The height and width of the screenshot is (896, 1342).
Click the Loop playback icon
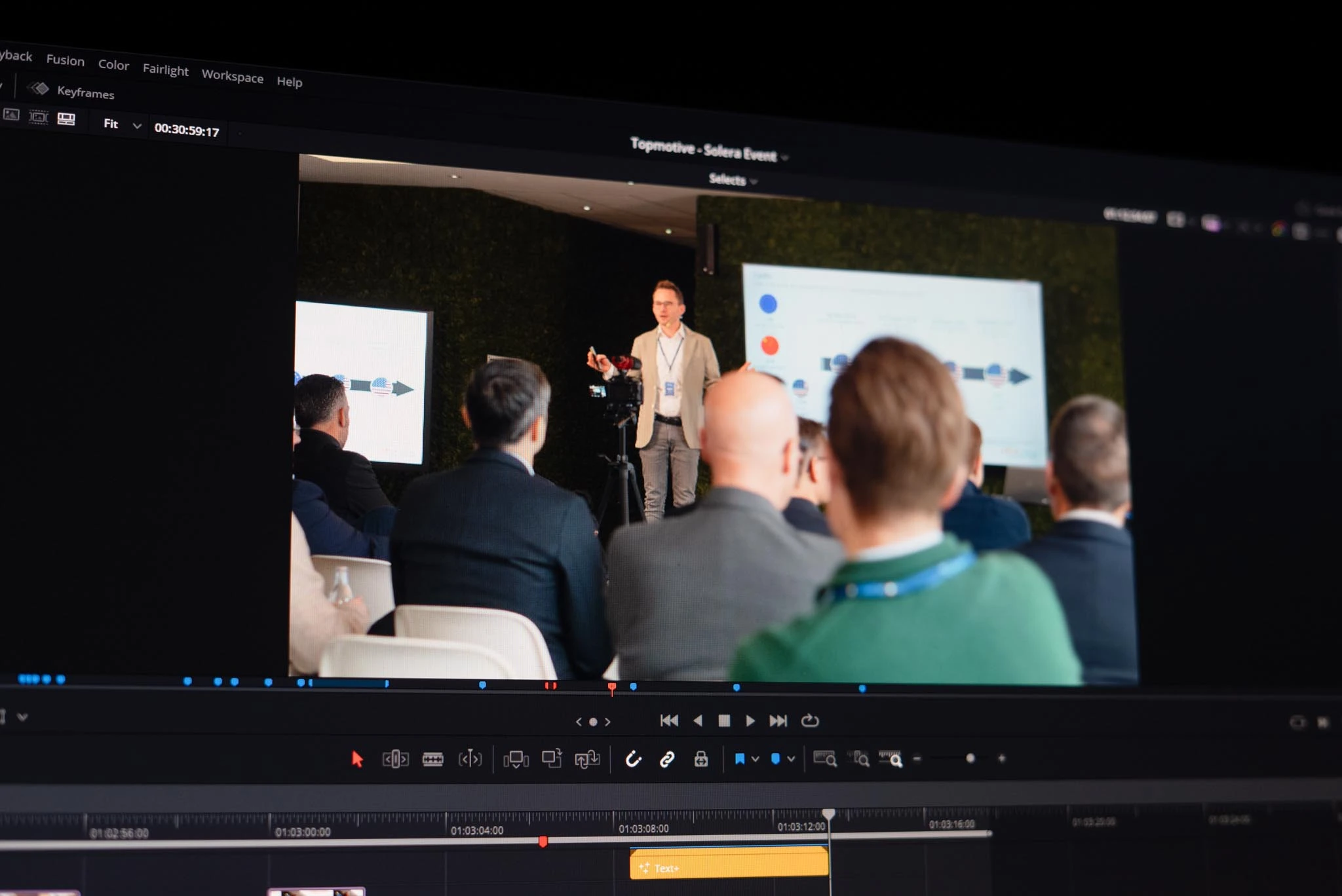(x=810, y=720)
